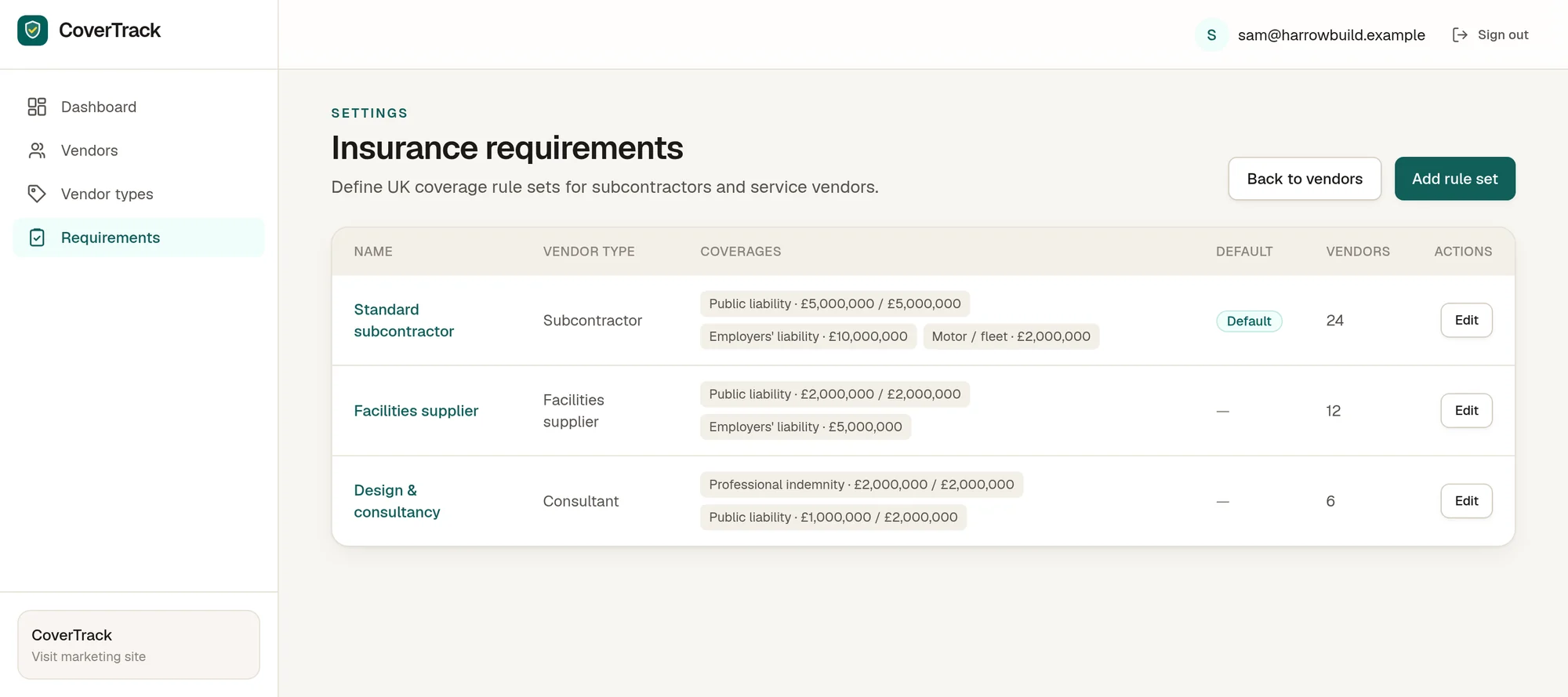Click the DEFAULT column header

pyautogui.click(x=1244, y=252)
